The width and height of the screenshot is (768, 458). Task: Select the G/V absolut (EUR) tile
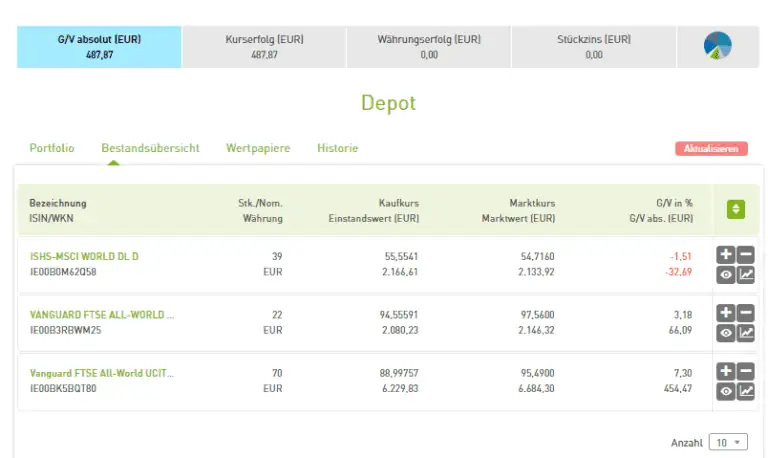point(99,47)
